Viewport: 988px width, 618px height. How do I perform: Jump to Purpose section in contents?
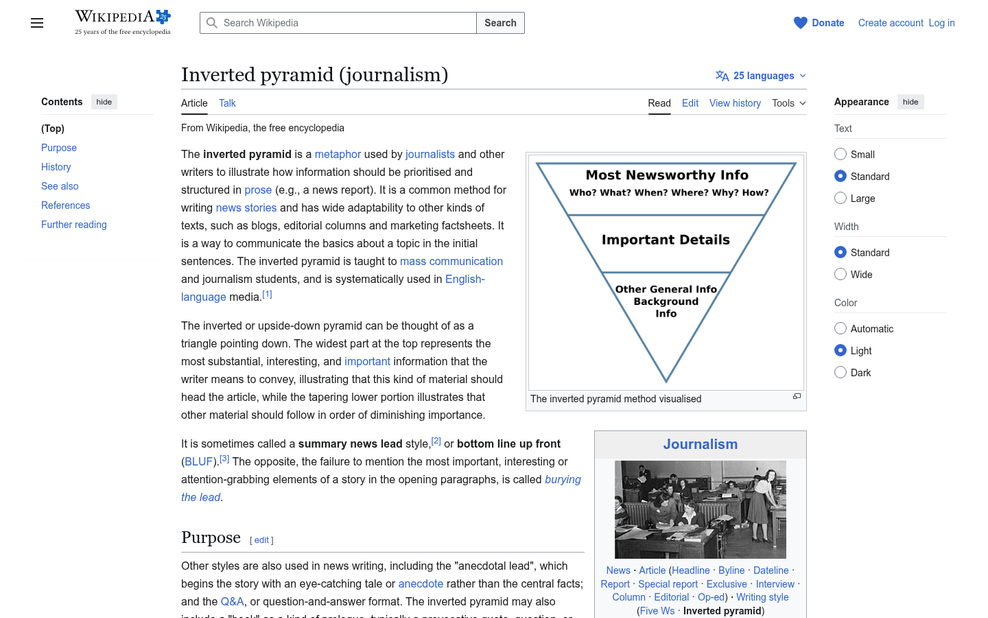(59, 147)
